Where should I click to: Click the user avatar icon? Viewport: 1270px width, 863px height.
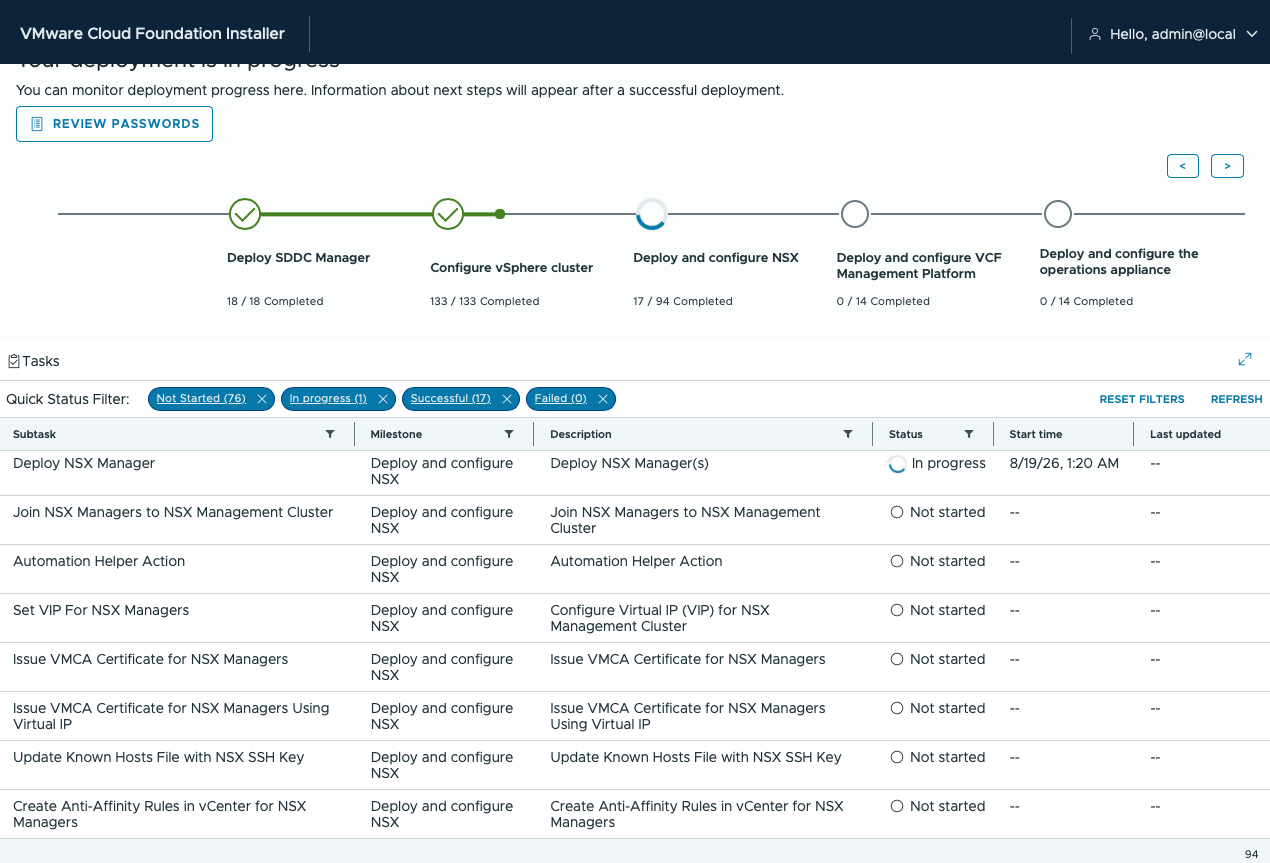coord(1095,34)
